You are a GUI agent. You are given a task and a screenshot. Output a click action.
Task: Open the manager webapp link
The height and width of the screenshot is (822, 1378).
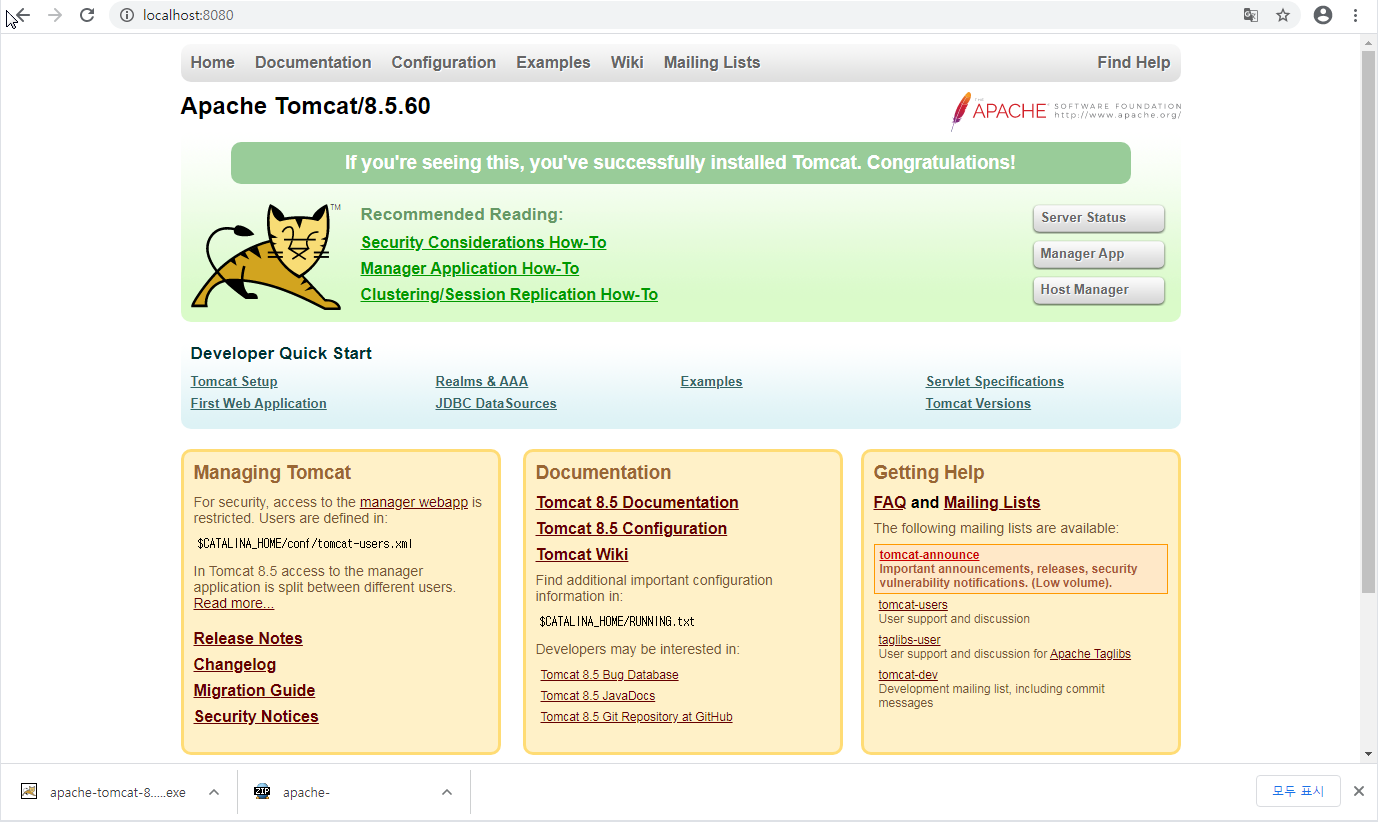[x=414, y=502]
